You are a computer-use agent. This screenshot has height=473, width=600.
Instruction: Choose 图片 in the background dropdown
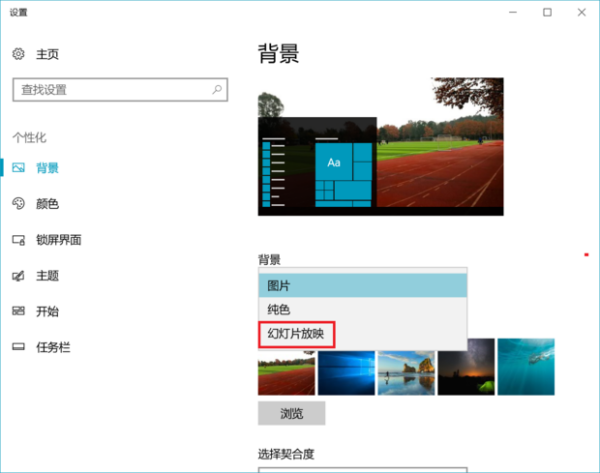click(x=363, y=285)
